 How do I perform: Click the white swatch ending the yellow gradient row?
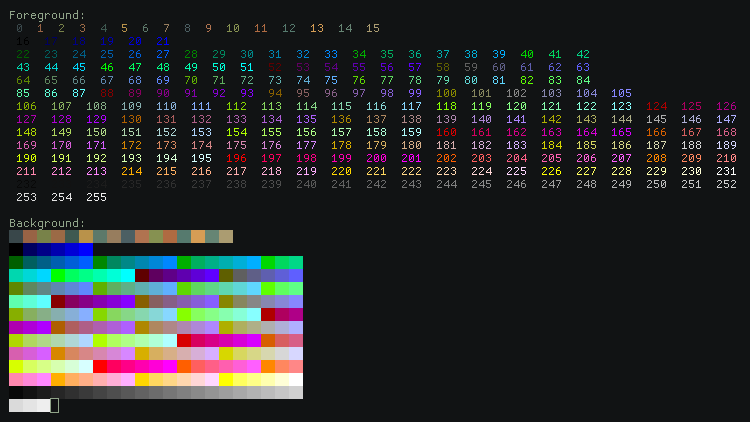click(x=296, y=380)
